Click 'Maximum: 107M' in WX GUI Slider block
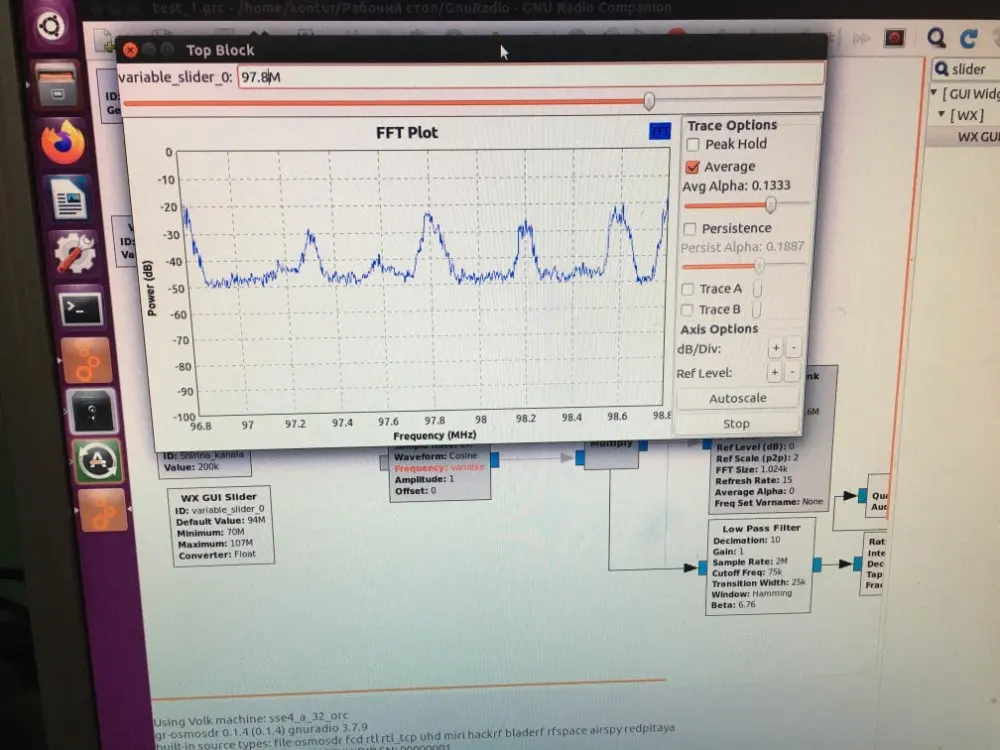Screen dimensions: 1000x750 (x=216, y=543)
